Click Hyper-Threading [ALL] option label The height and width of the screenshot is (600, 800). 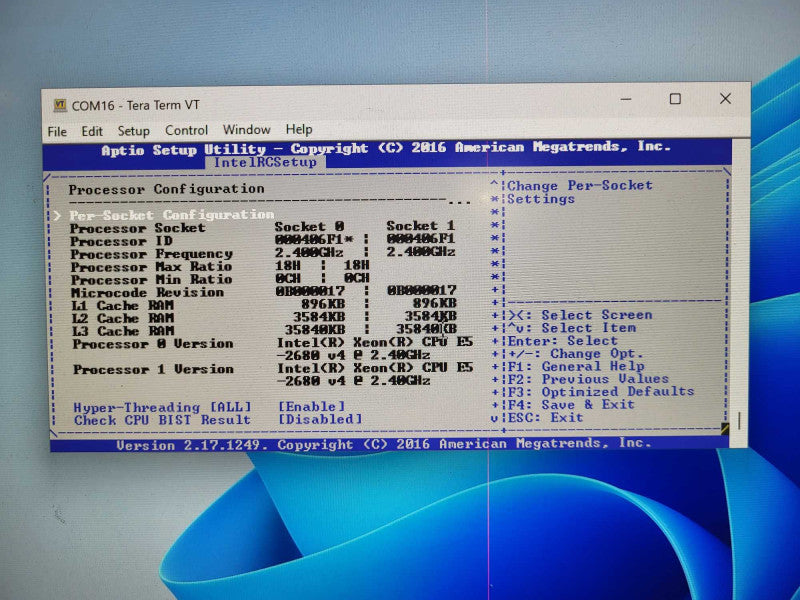(x=162, y=407)
